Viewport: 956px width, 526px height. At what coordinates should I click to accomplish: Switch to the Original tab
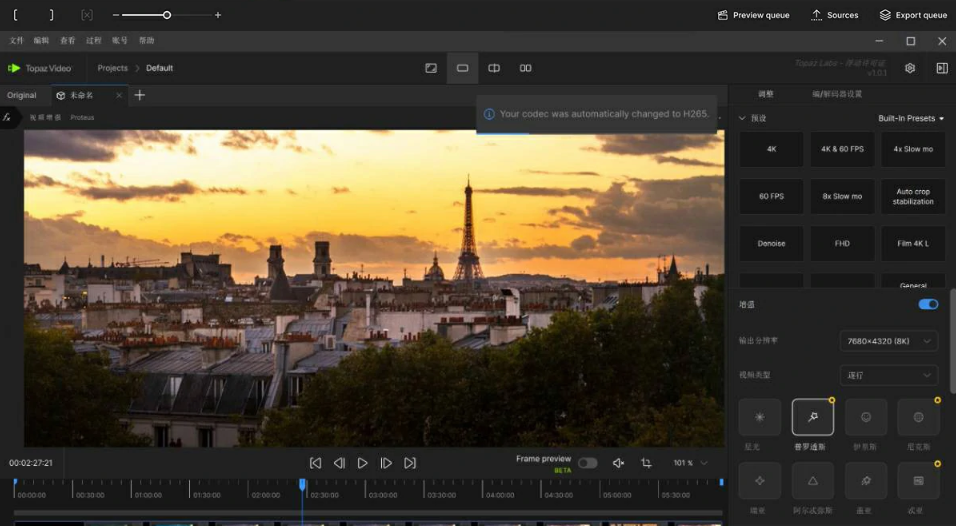coord(22,95)
